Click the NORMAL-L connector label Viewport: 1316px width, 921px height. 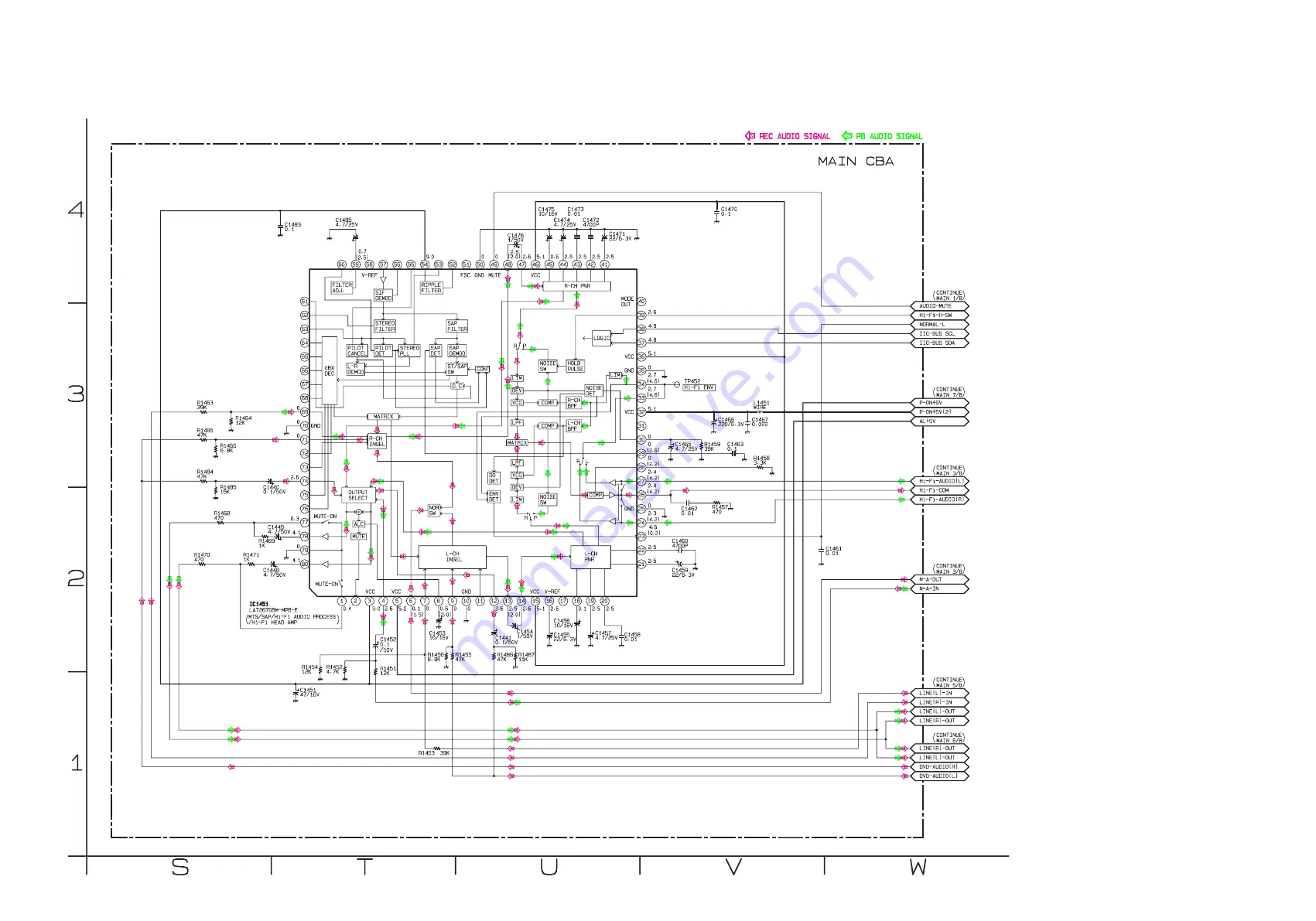[x=938, y=325]
